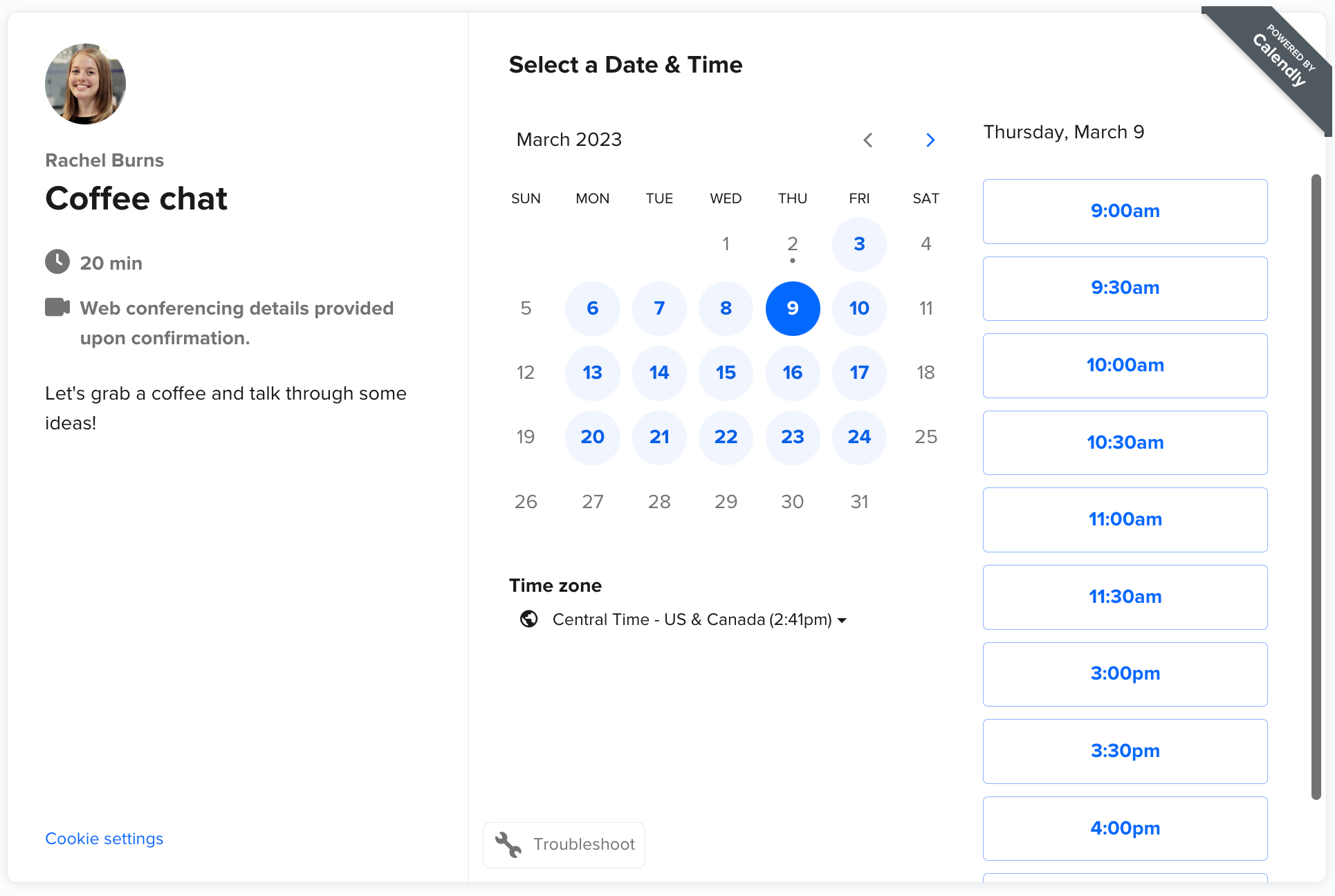Click the clock duration icon
Screen dimensions: 1335x896
pyautogui.click(x=57, y=262)
